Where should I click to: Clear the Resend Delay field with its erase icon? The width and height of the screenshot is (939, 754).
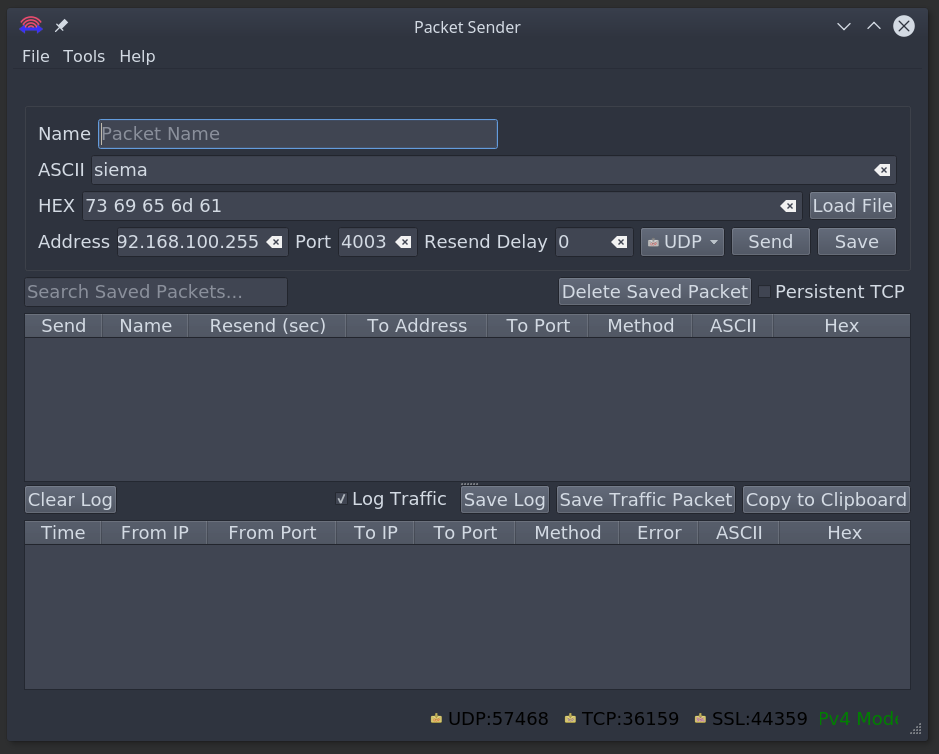click(619, 242)
